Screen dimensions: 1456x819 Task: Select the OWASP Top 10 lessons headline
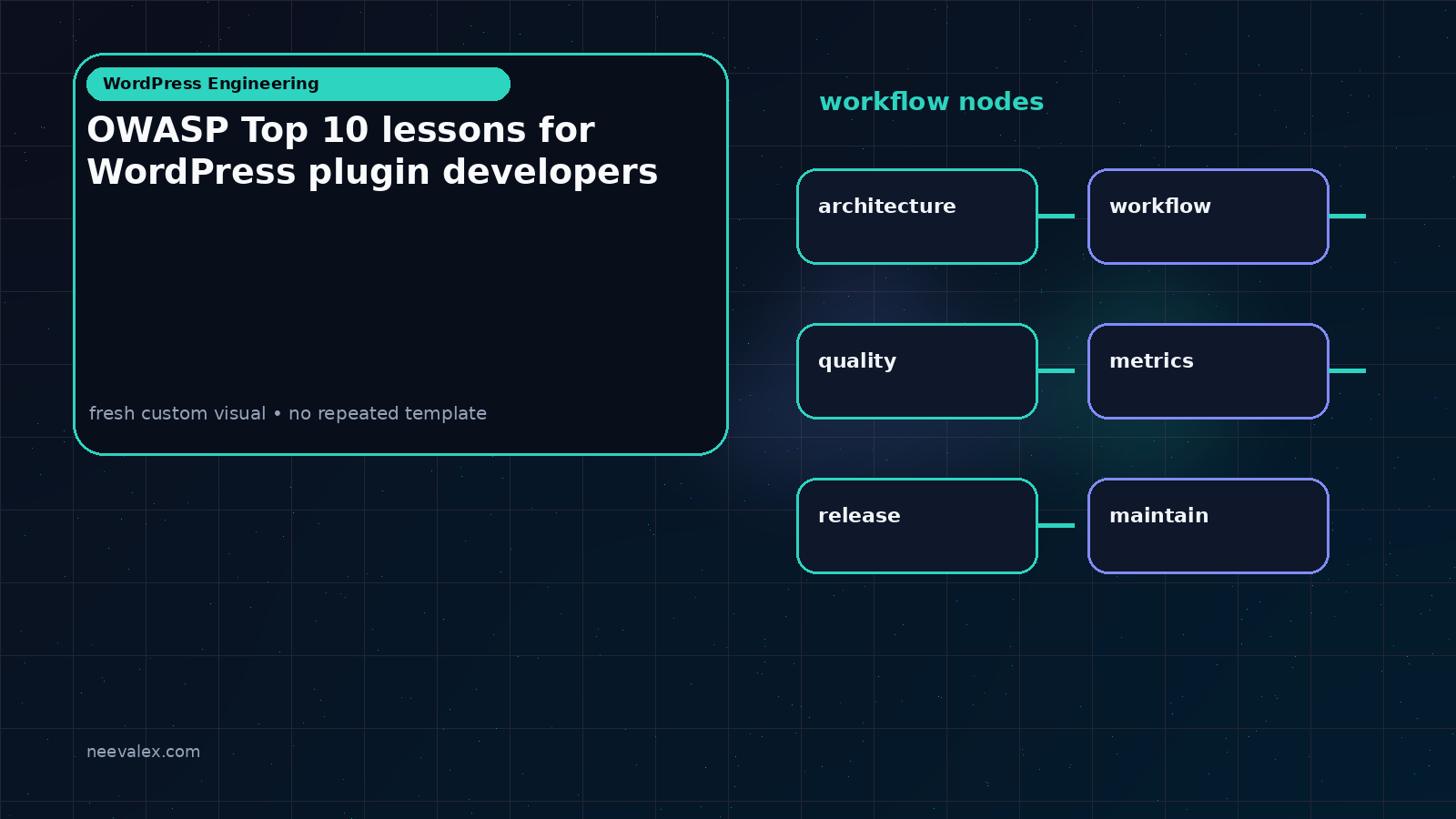372,151
